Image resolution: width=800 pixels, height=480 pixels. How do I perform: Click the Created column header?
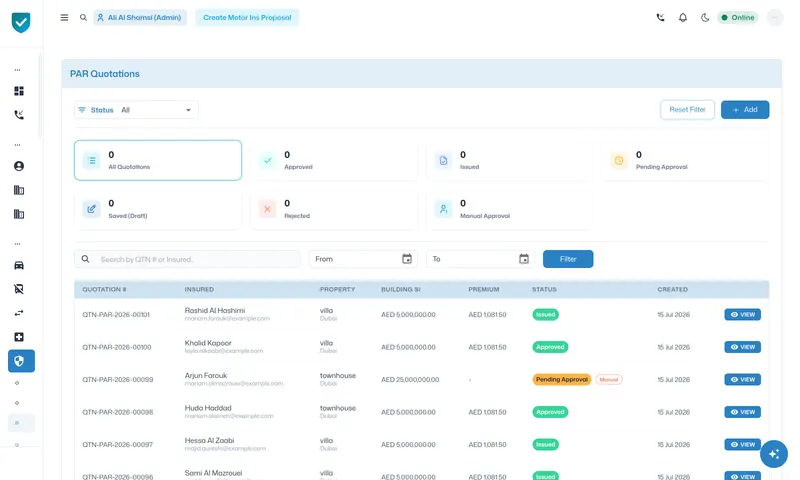pos(672,289)
